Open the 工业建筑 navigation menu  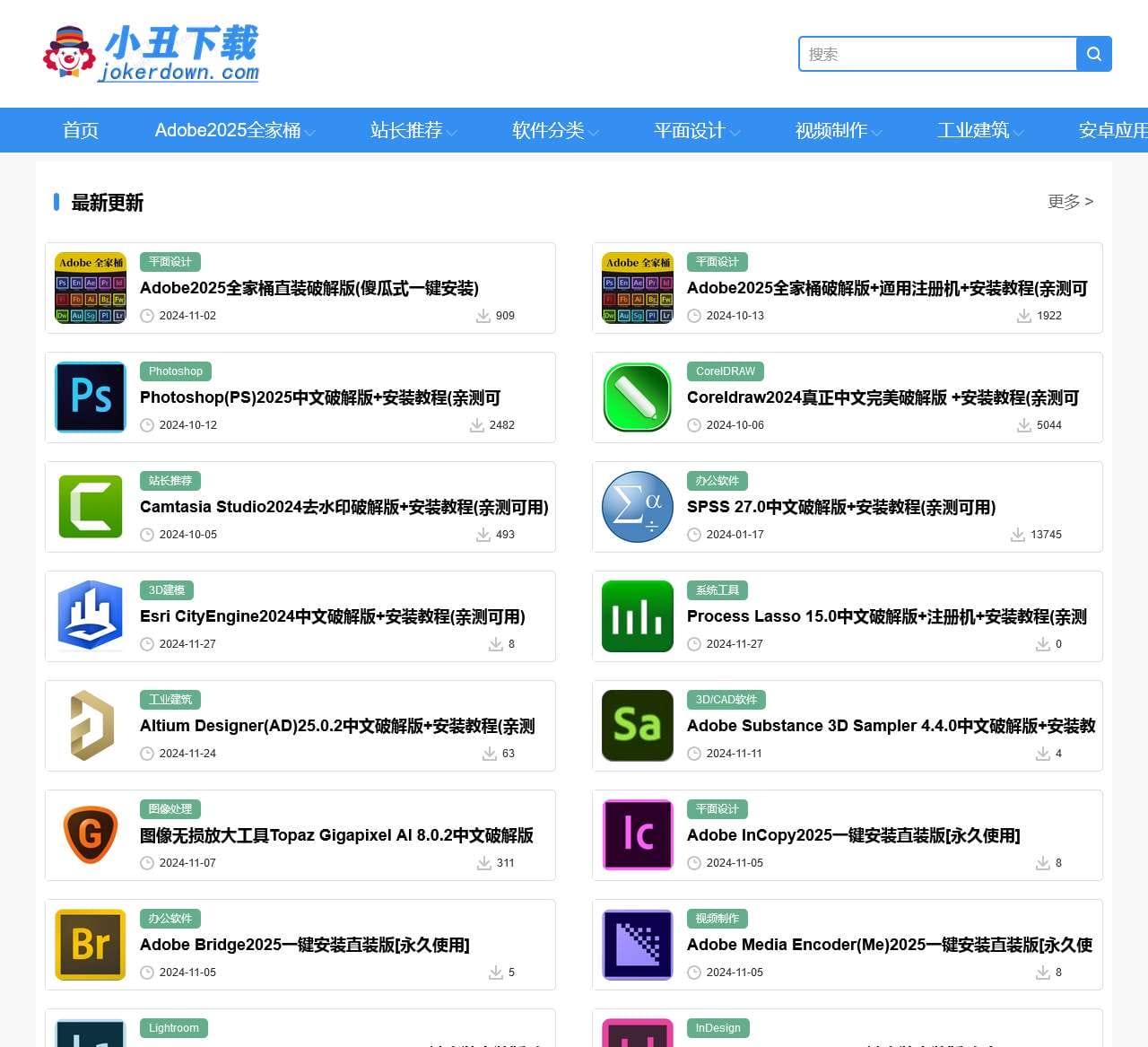[x=980, y=130]
